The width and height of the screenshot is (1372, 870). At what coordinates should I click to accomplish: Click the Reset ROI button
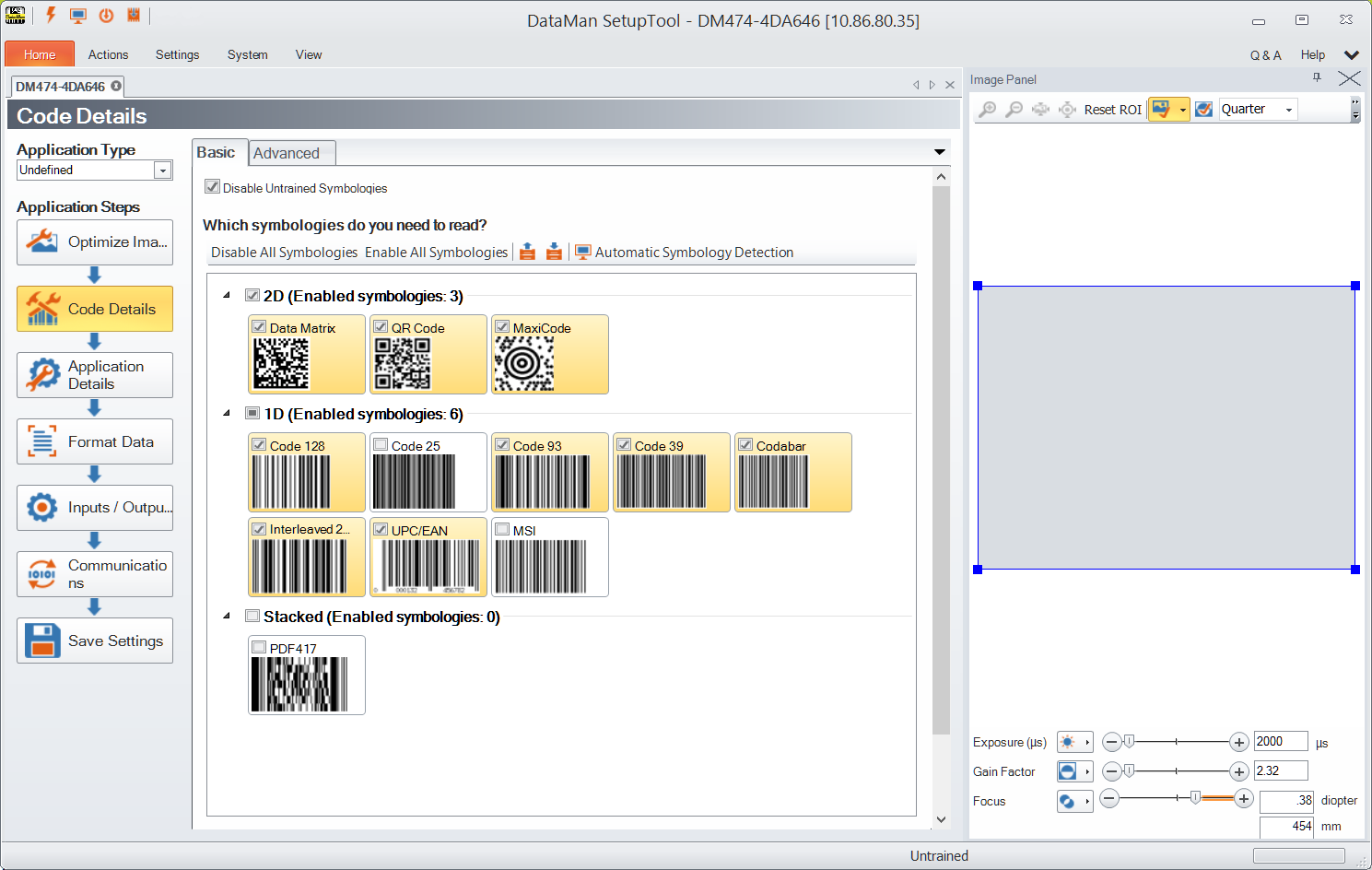pos(1112,110)
